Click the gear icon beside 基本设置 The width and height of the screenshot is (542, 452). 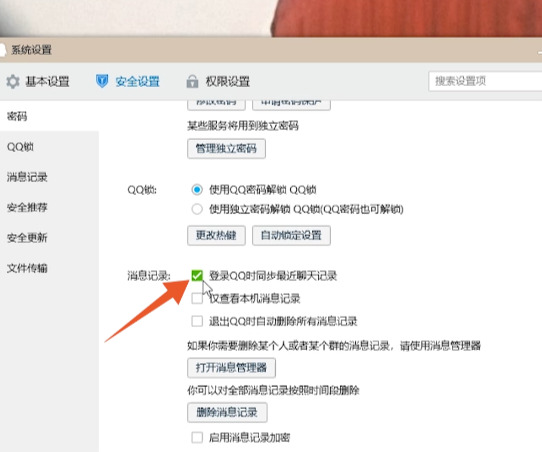pyautogui.click(x=13, y=82)
